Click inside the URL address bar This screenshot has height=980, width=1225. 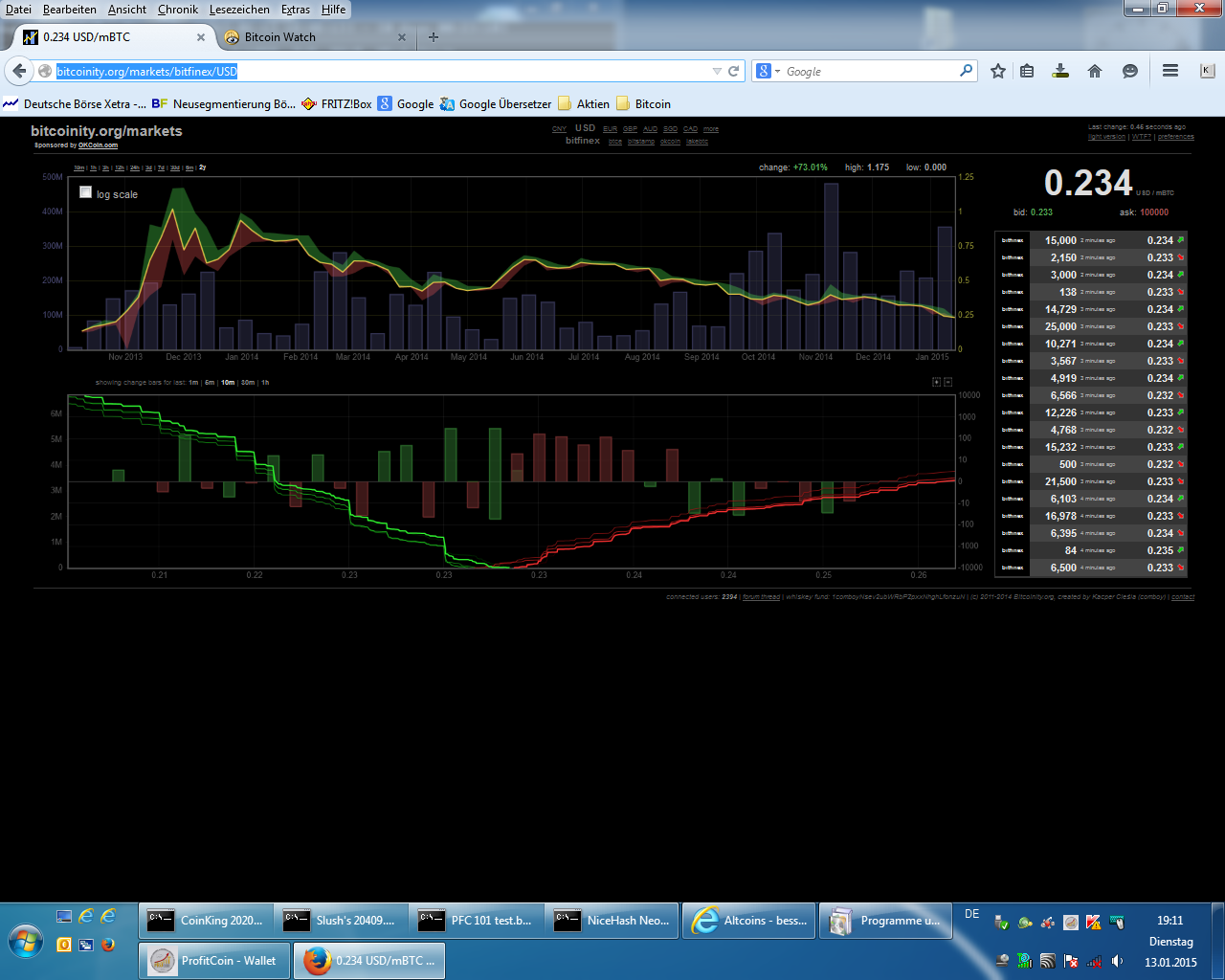(x=383, y=70)
